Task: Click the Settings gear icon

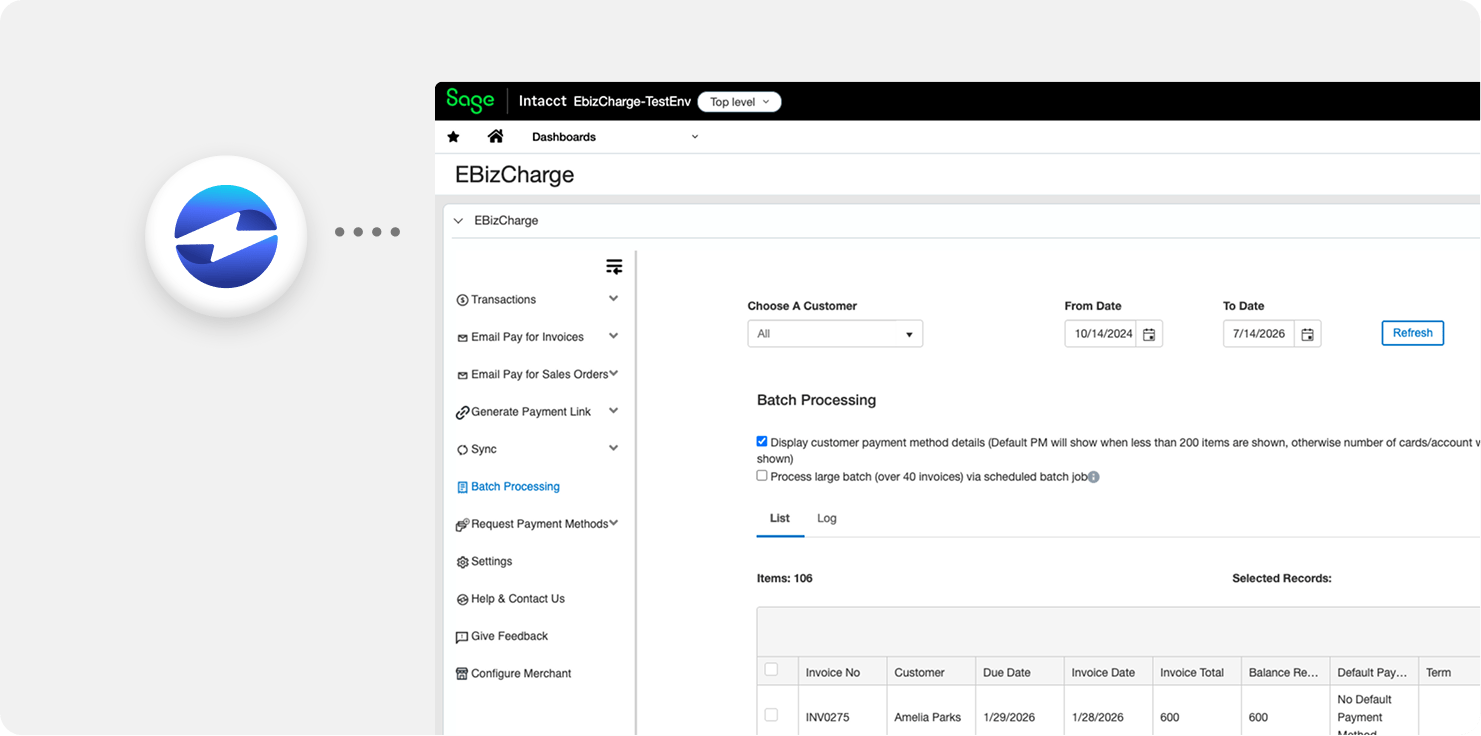Action: point(462,562)
